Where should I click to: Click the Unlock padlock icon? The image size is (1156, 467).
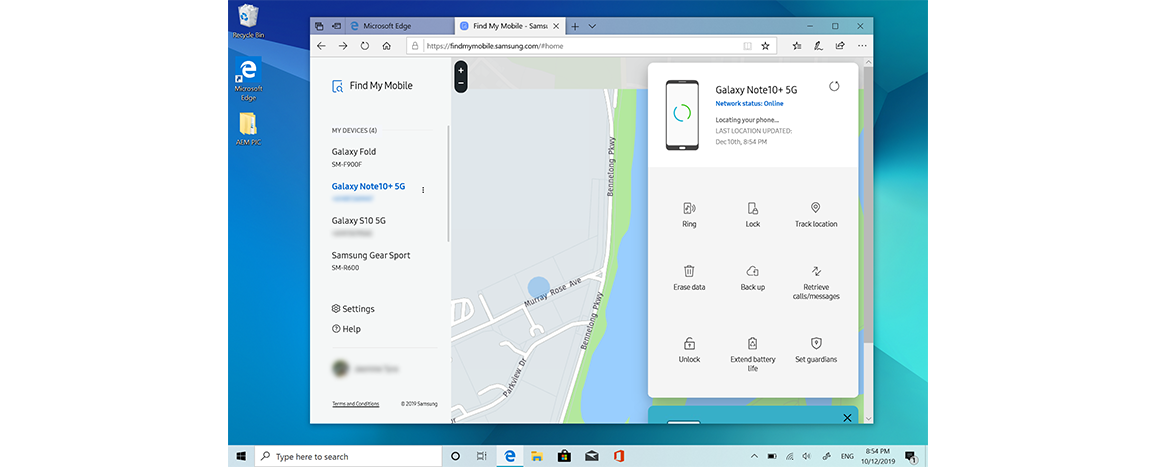pos(689,343)
